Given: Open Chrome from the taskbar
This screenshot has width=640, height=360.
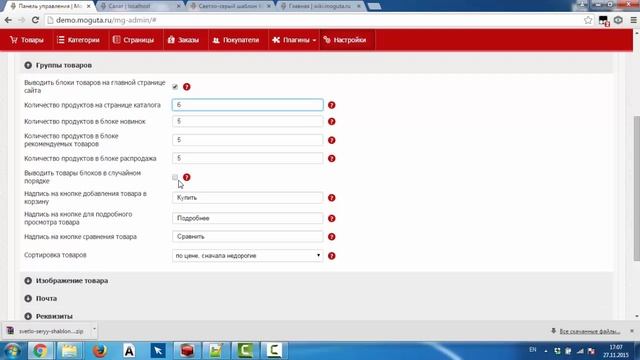Looking at the screenshot, I should point(40,351).
